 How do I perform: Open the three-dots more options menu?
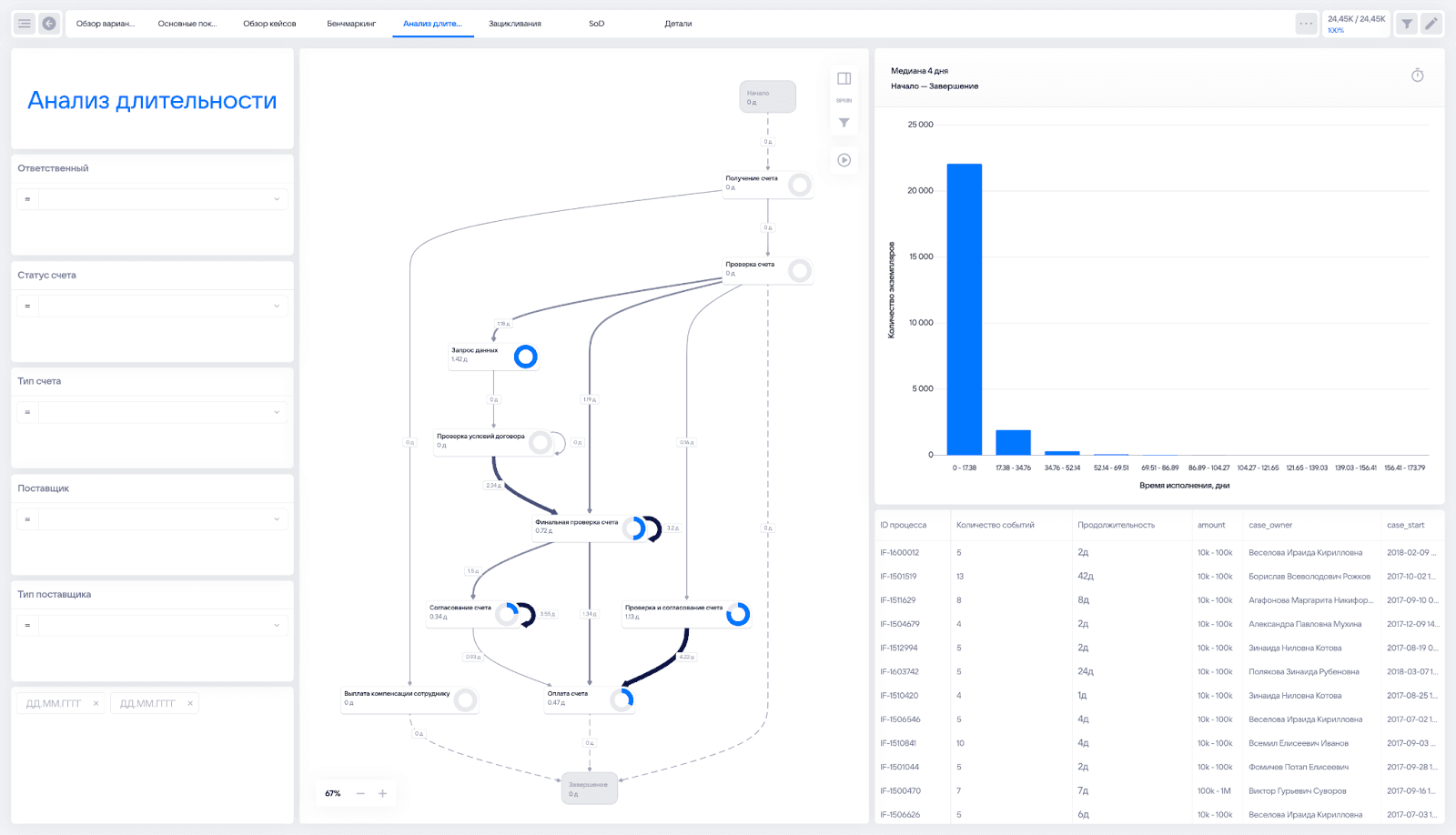[1306, 24]
